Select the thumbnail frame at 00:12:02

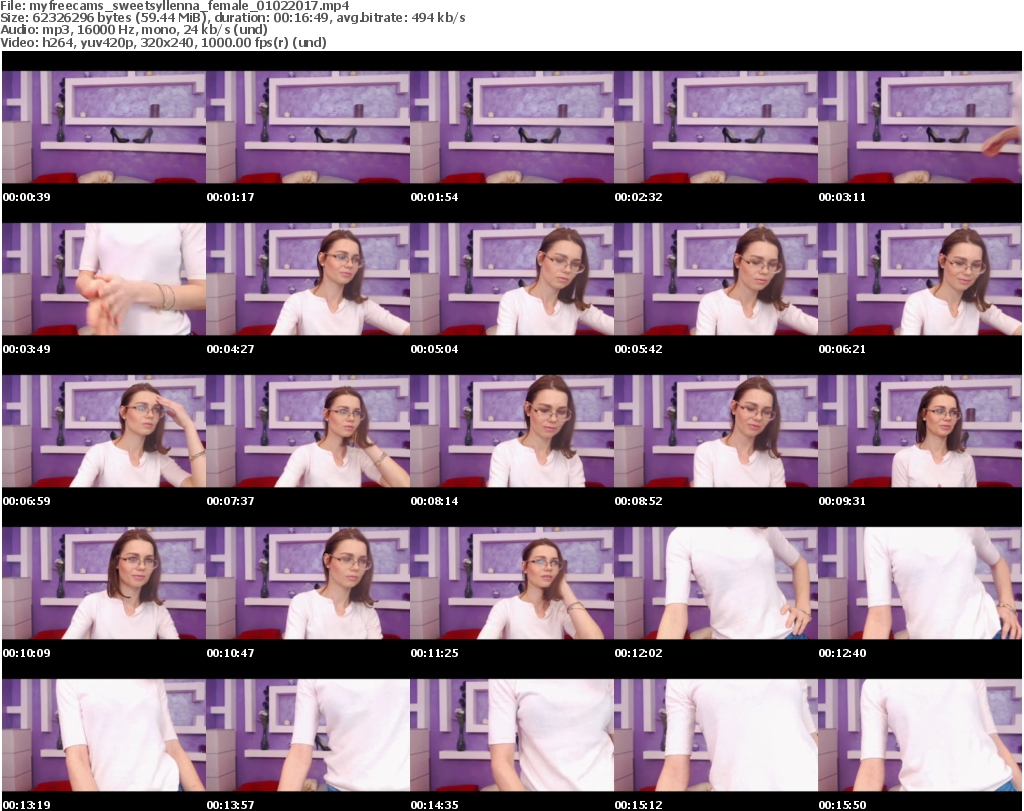tap(716, 583)
